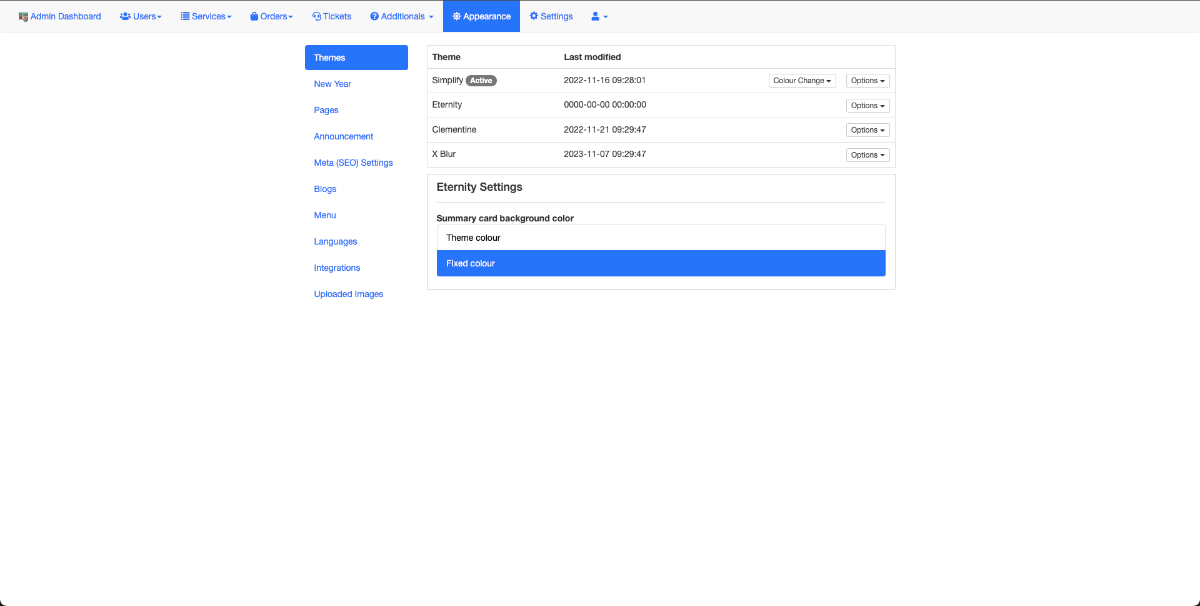Screen dimensions: 1200x606
Task: Open the Themes sidebar section
Action: pos(356,58)
